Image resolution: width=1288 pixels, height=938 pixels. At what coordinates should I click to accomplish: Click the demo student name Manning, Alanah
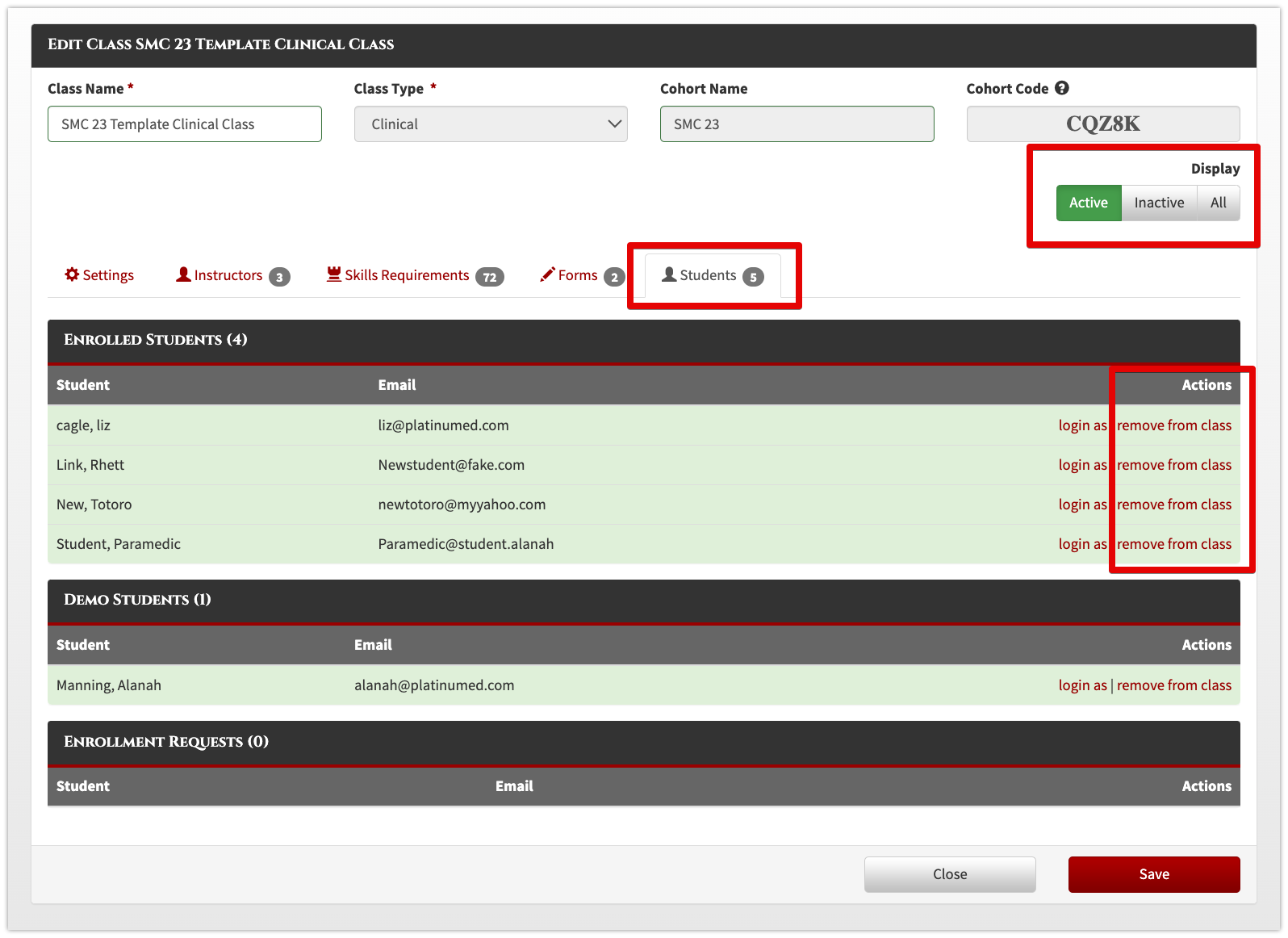(109, 685)
